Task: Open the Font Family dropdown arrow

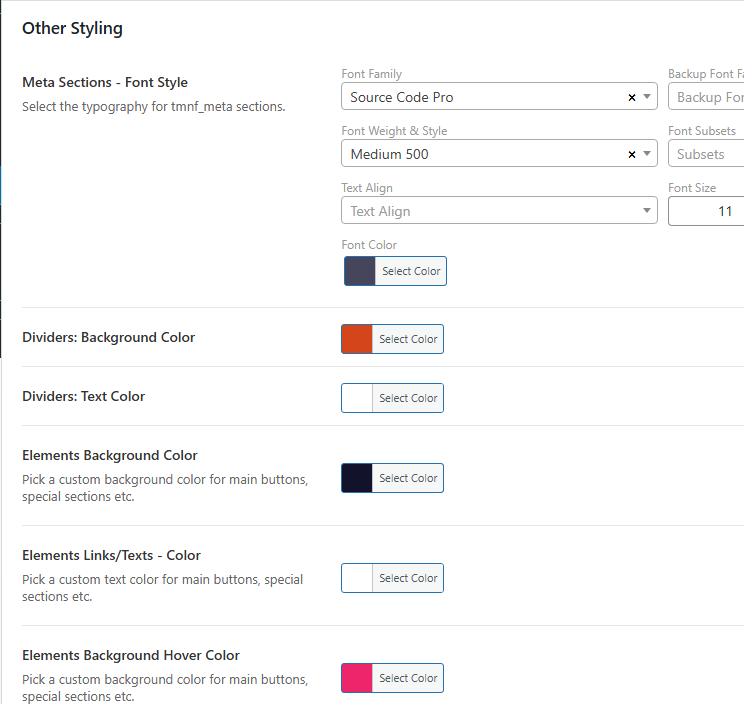Action: [x=648, y=98]
